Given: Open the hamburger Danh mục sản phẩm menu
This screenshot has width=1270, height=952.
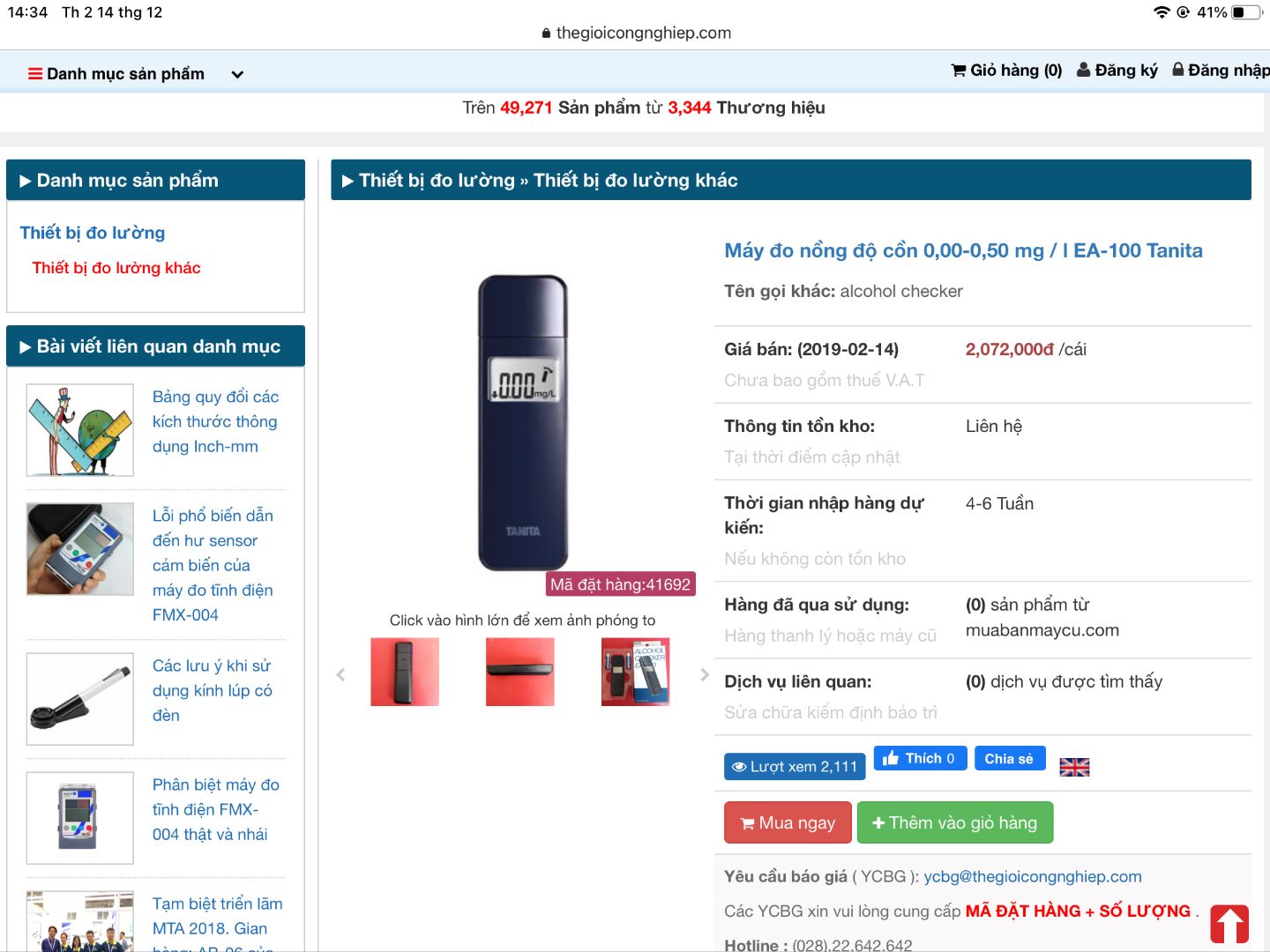Looking at the screenshot, I should pos(116,74).
